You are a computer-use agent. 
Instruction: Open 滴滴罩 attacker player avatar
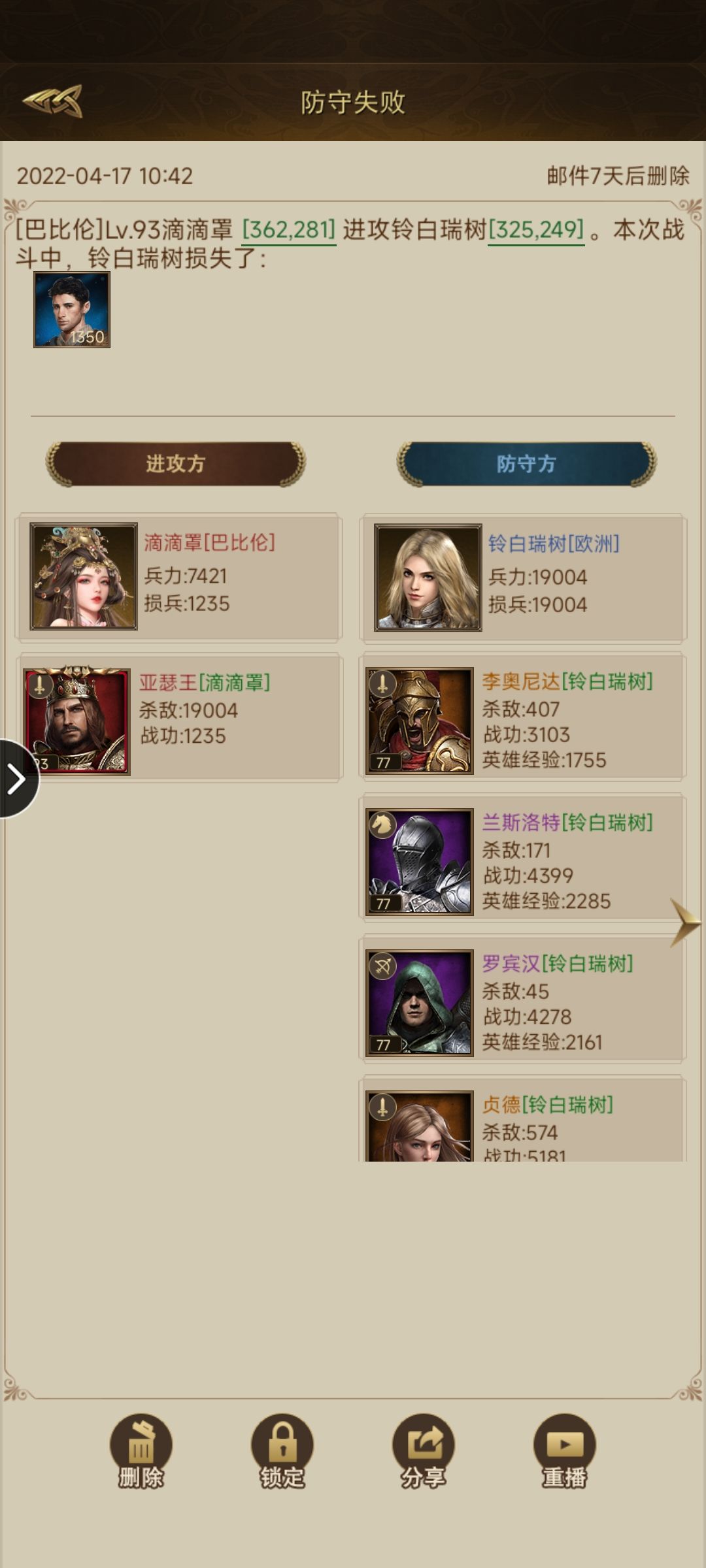[x=84, y=576]
